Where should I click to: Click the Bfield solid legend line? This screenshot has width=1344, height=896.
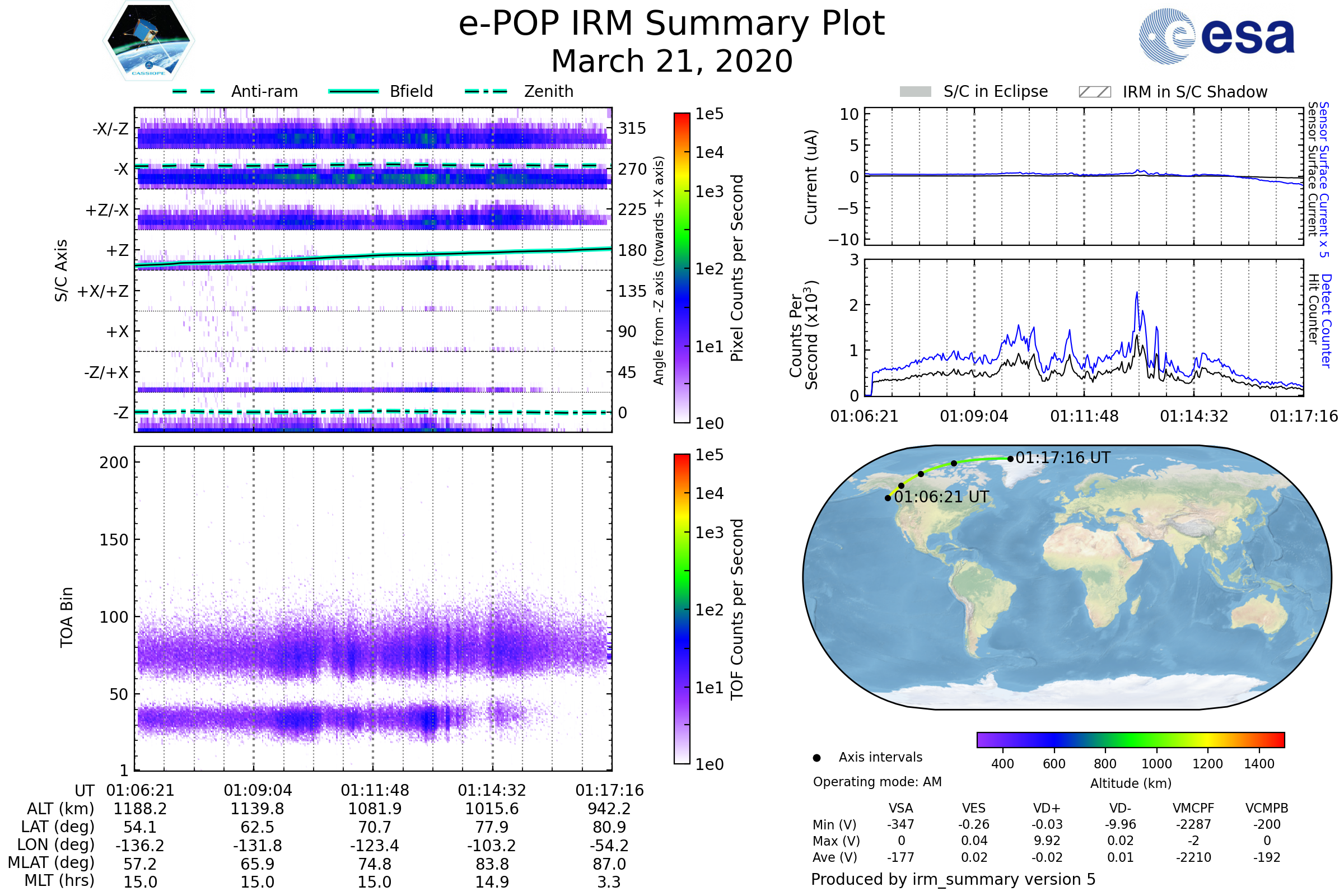coord(353,91)
